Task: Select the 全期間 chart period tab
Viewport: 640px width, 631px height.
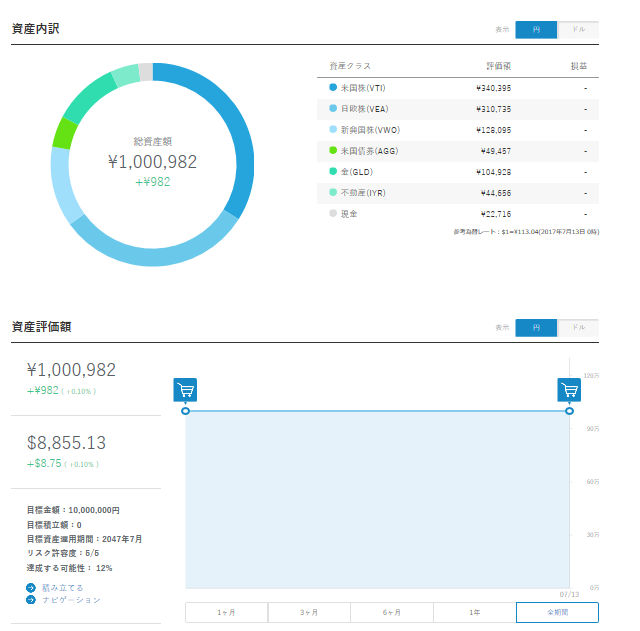Action: coord(557,612)
